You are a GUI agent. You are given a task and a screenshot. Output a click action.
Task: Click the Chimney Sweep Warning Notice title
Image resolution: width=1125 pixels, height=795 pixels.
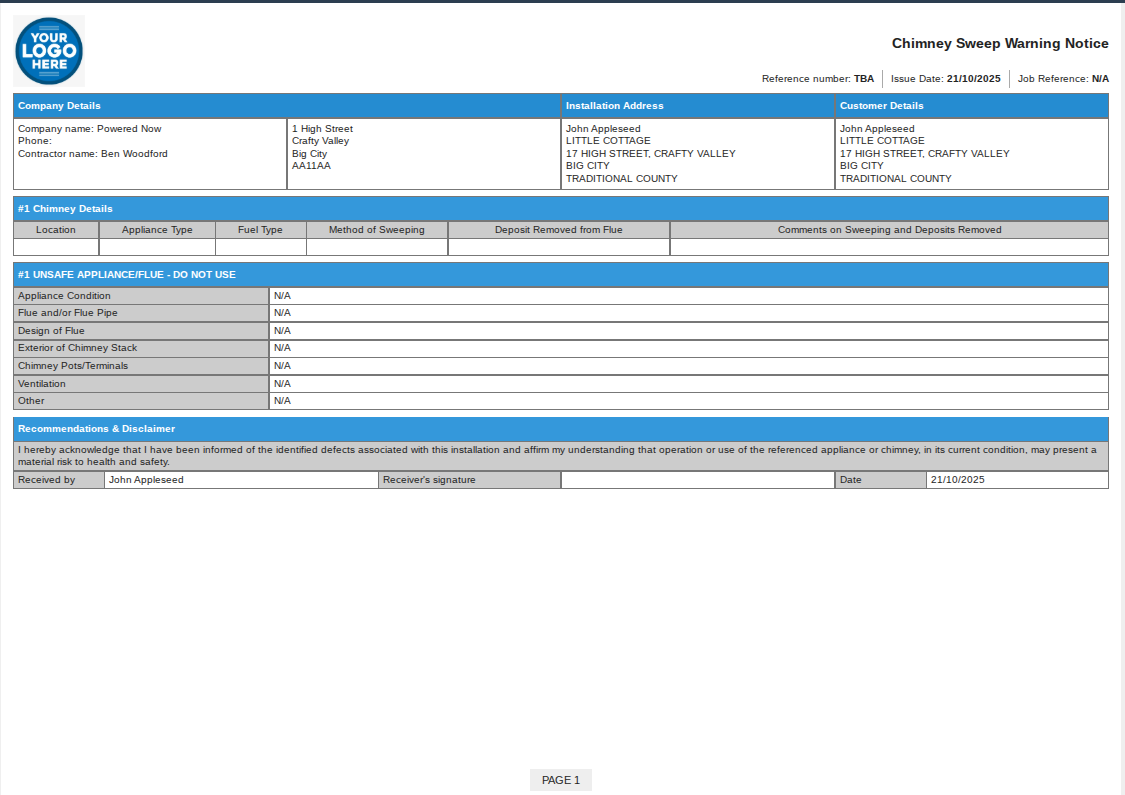999,43
